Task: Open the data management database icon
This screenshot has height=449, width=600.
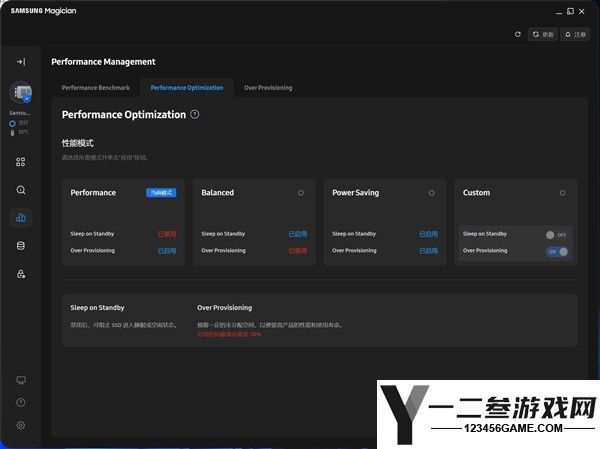Action: click(21, 246)
